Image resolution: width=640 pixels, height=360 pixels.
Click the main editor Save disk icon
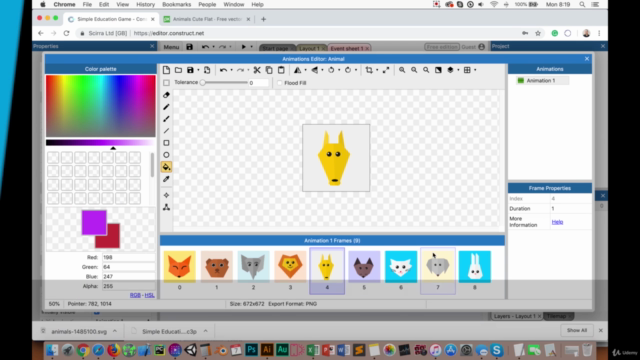click(x=189, y=47)
